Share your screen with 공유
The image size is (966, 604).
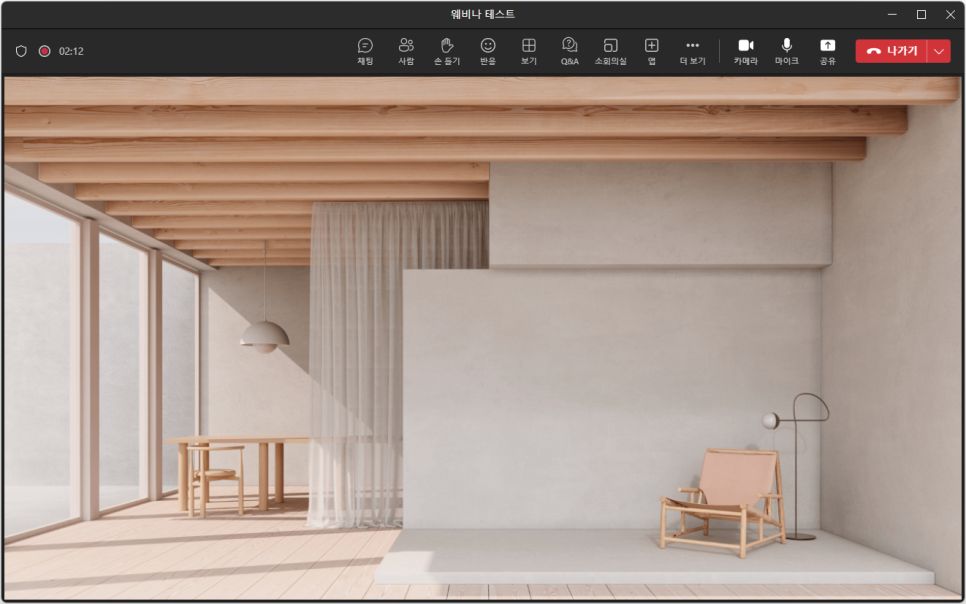coord(827,51)
